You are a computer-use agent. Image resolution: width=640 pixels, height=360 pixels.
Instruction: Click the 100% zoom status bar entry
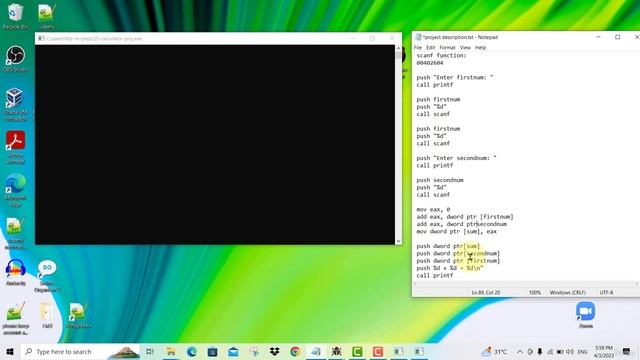(x=535, y=292)
